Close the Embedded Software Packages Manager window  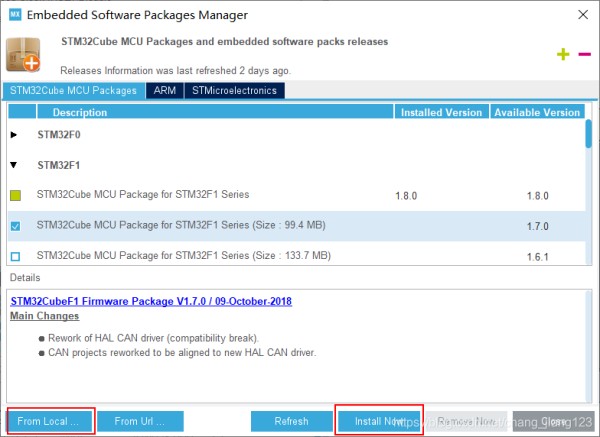[x=583, y=15]
